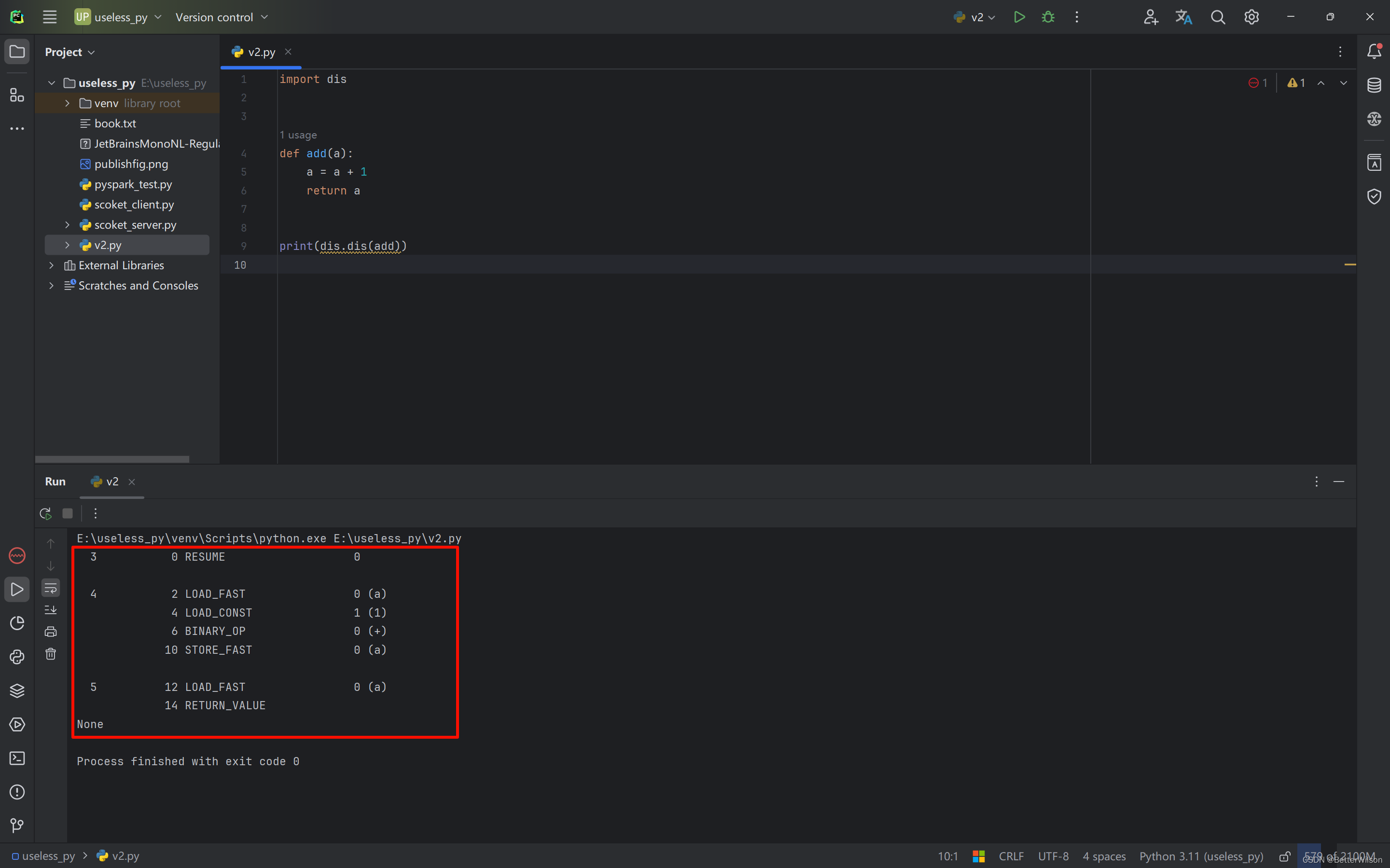The width and height of the screenshot is (1390, 868).
Task: Click the Rerun script button in Run panel
Action: (x=45, y=512)
